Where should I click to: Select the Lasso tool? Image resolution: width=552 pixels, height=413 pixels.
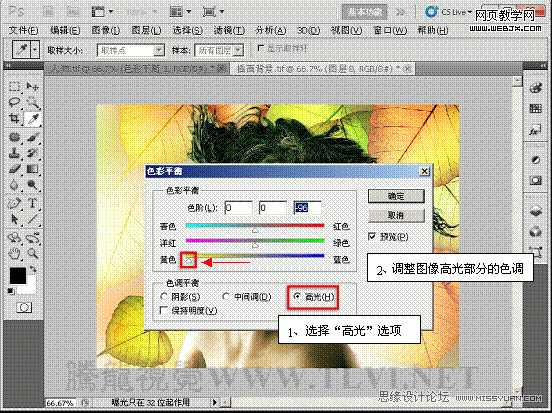(14, 102)
